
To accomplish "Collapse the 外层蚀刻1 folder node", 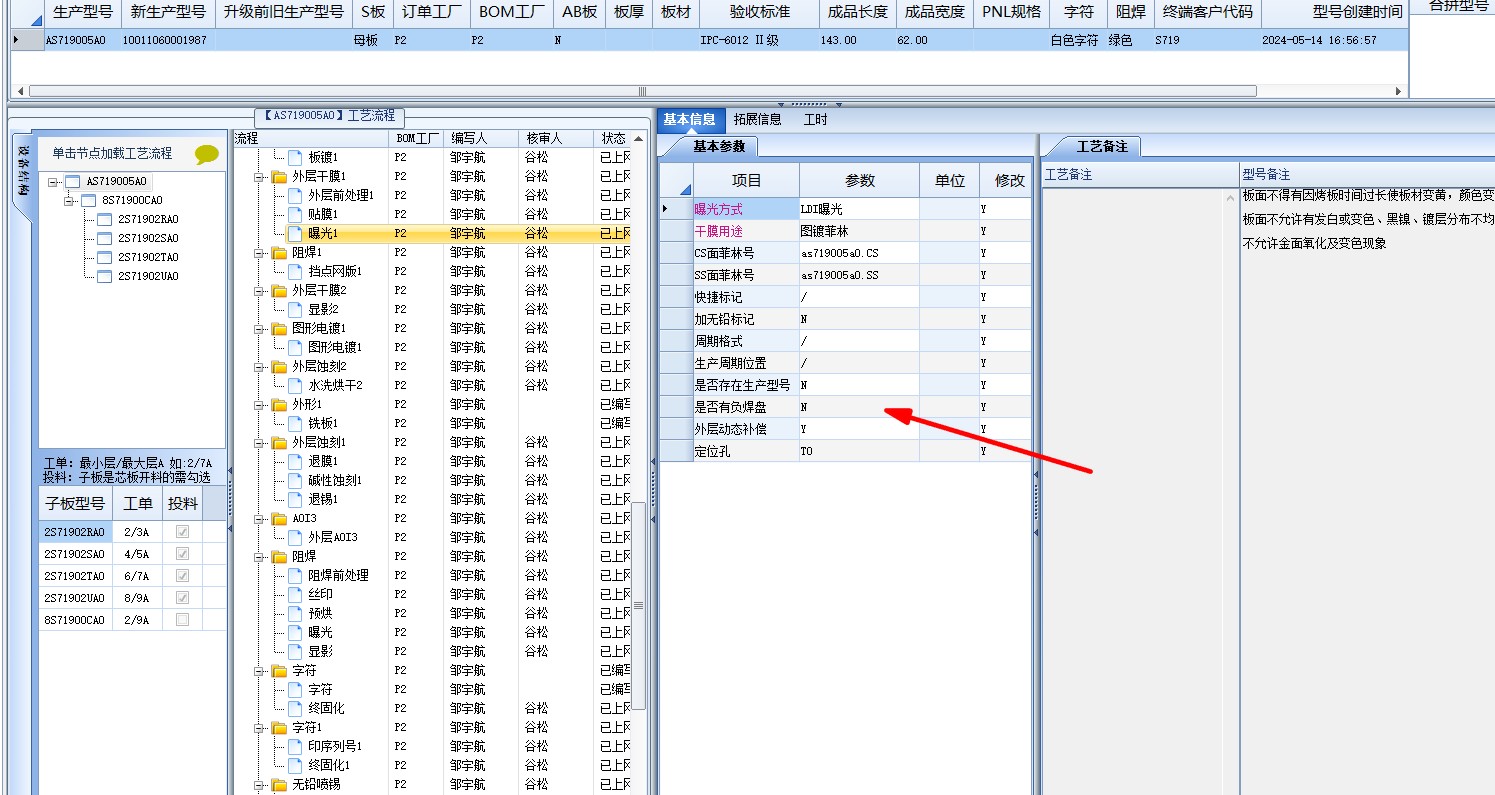I will [x=260, y=443].
